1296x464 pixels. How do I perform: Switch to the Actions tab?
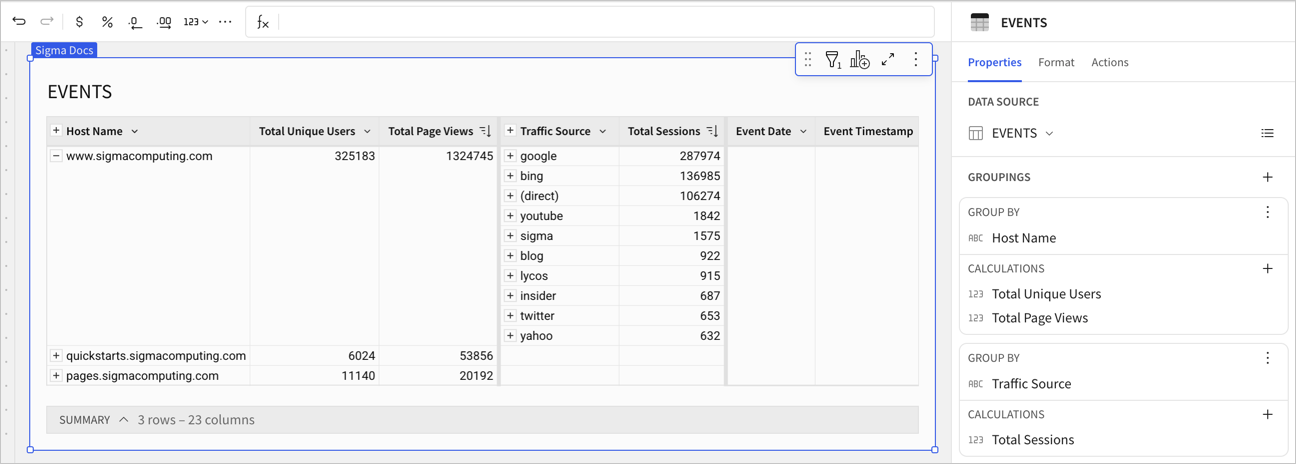coord(1110,62)
